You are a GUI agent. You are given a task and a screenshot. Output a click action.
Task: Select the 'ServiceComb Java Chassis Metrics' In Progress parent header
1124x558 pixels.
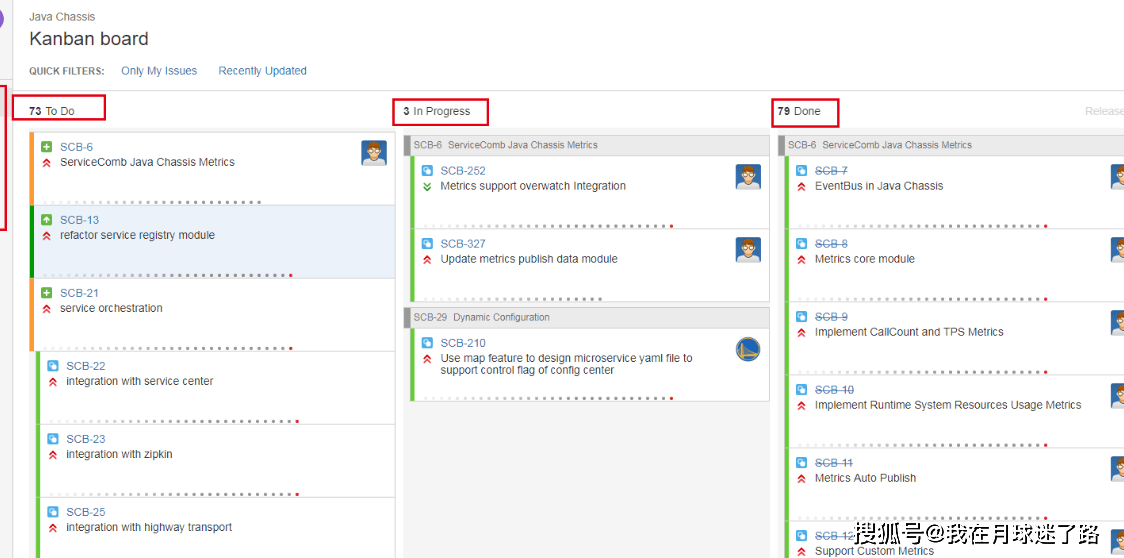pos(586,145)
